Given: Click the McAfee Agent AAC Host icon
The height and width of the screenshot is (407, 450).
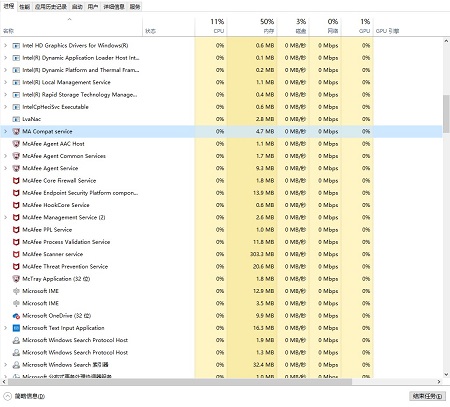Looking at the screenshot, I should [x=16, y=144].
